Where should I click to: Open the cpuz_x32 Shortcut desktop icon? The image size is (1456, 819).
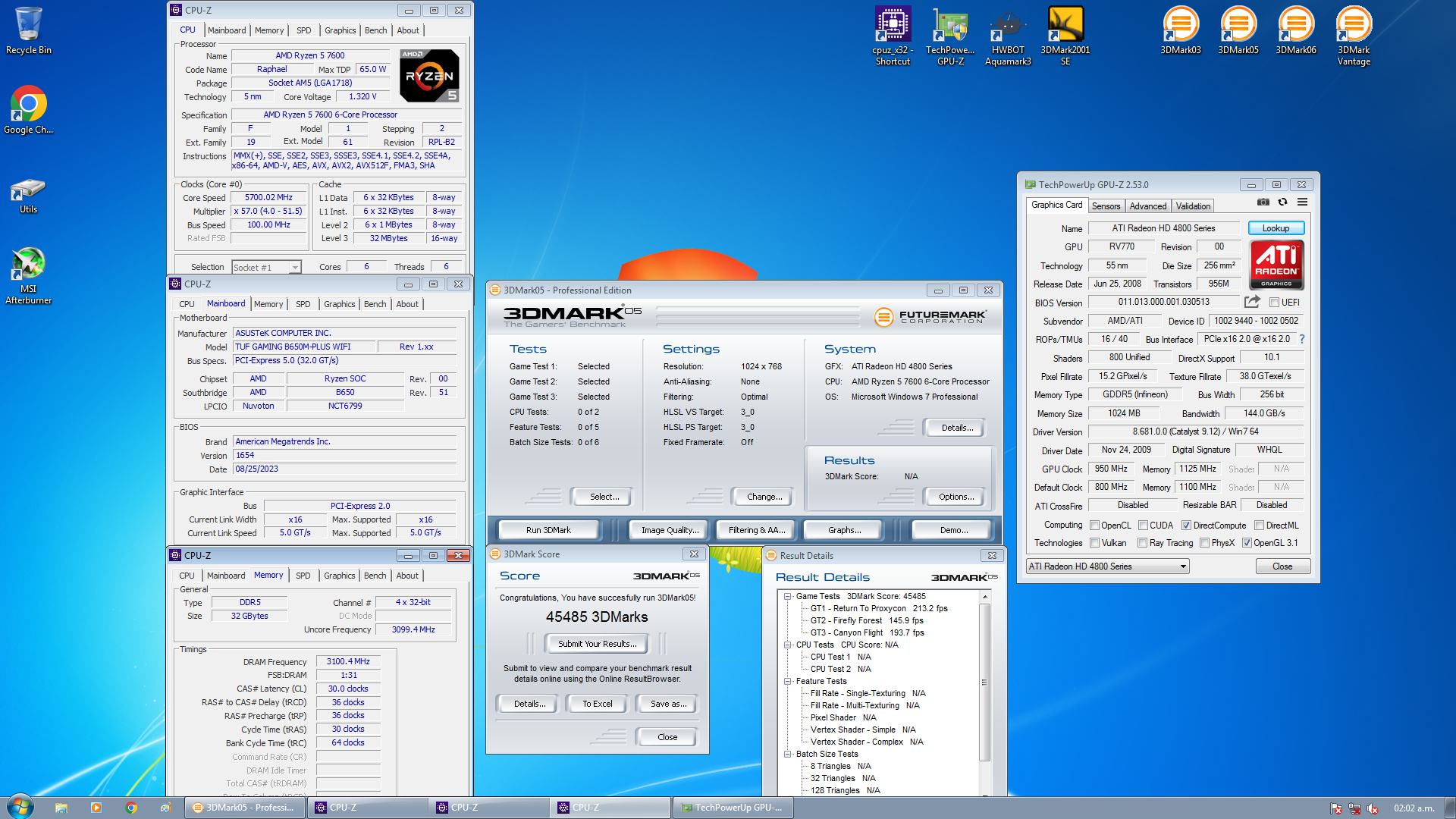tap(893, 36)
